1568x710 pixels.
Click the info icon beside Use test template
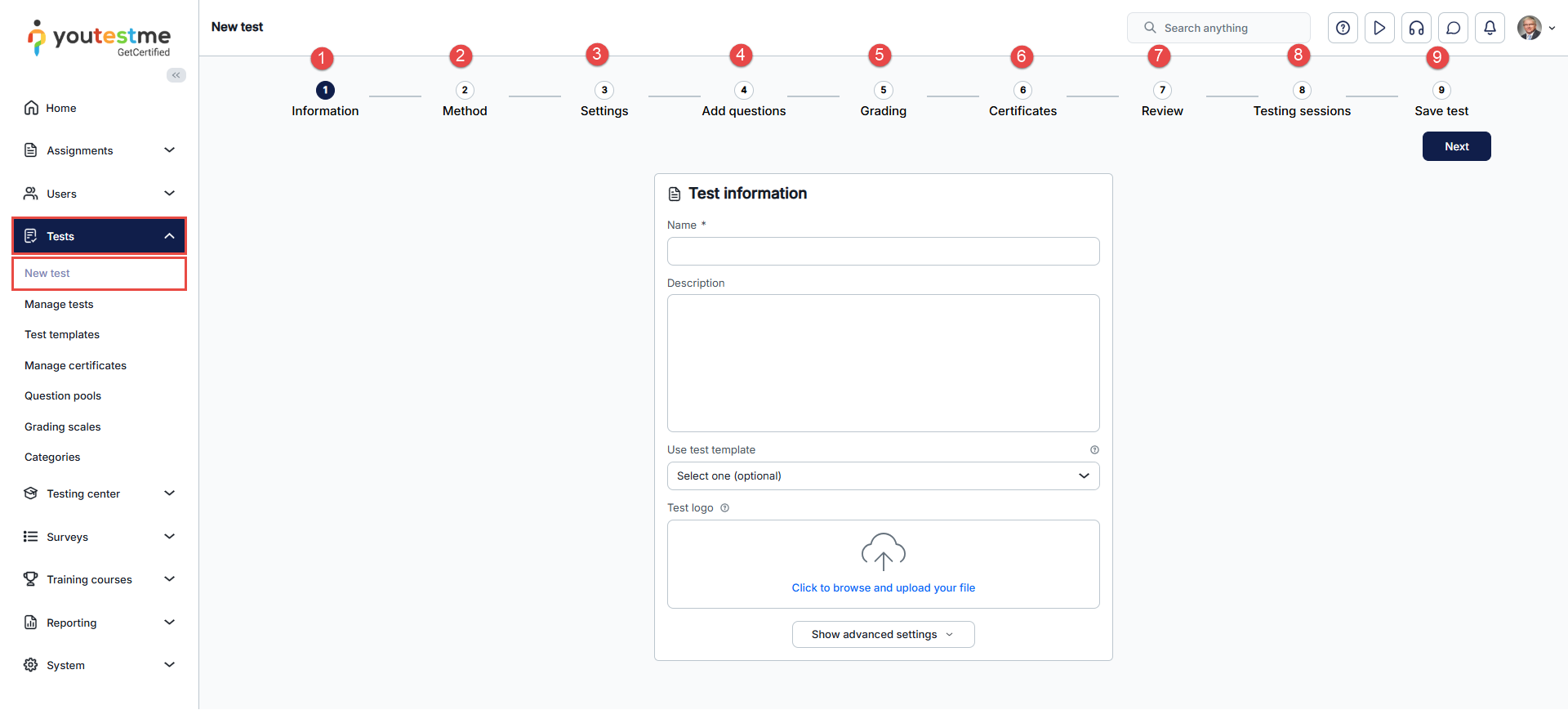1094,450
